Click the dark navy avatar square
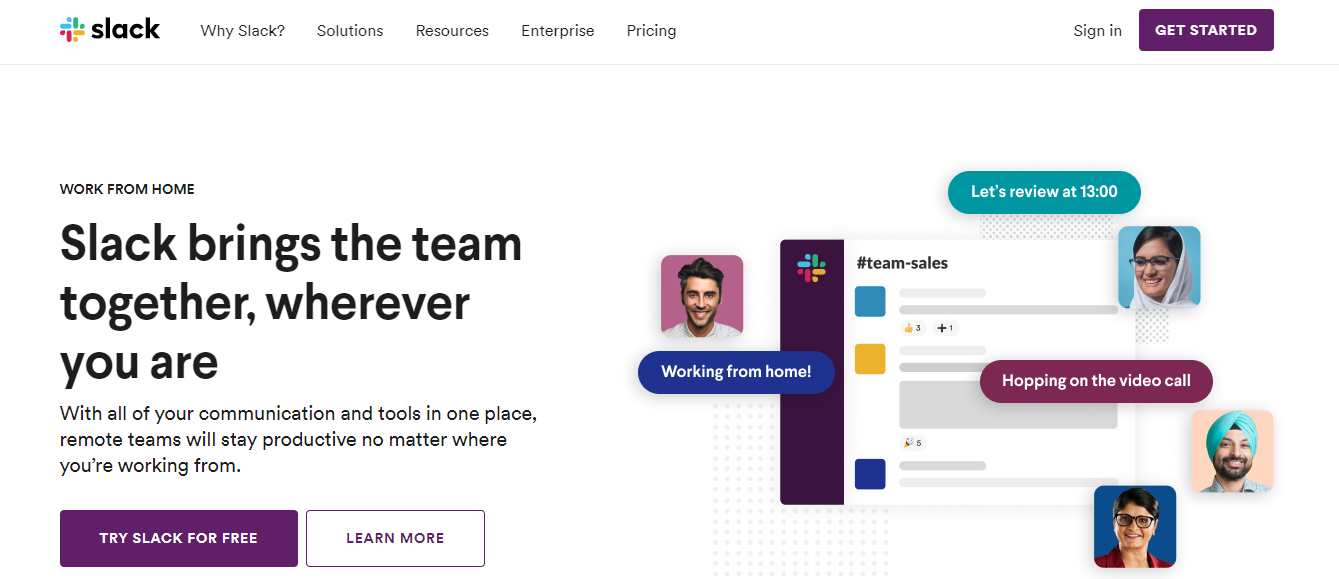 870,474
